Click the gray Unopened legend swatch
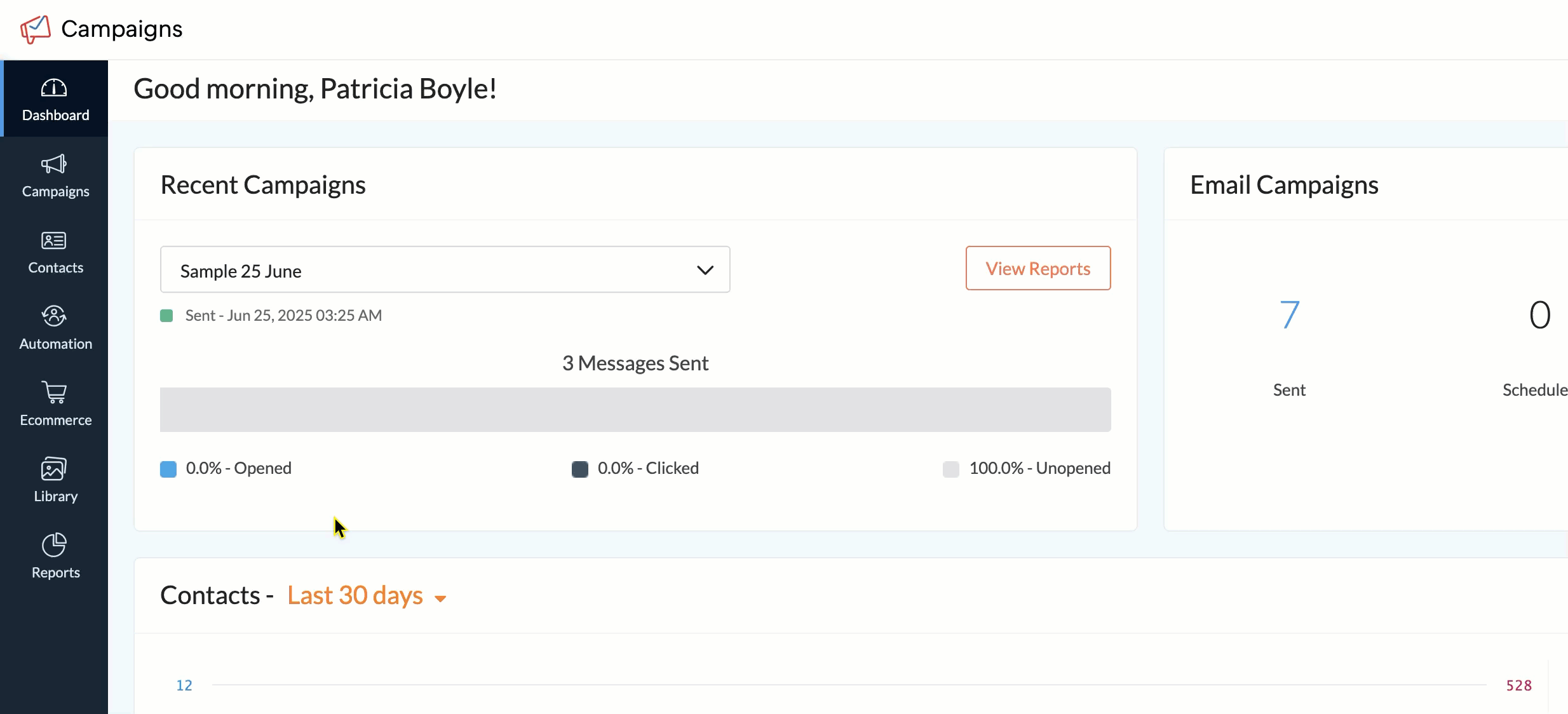 pos(951,469)
